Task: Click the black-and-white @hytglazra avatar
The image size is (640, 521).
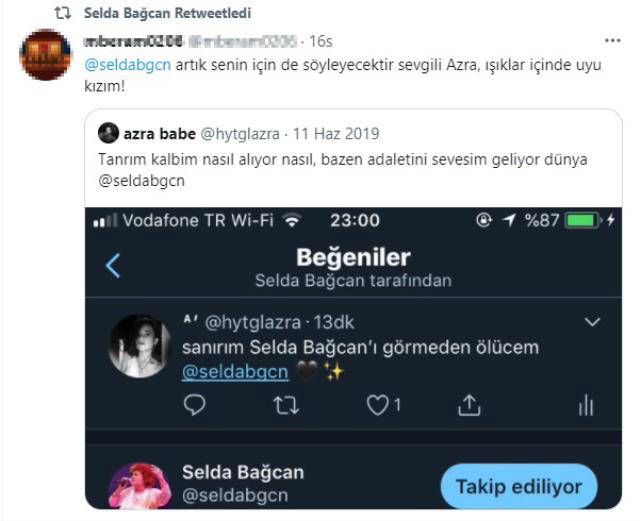Action: click(x=139, y=346)
